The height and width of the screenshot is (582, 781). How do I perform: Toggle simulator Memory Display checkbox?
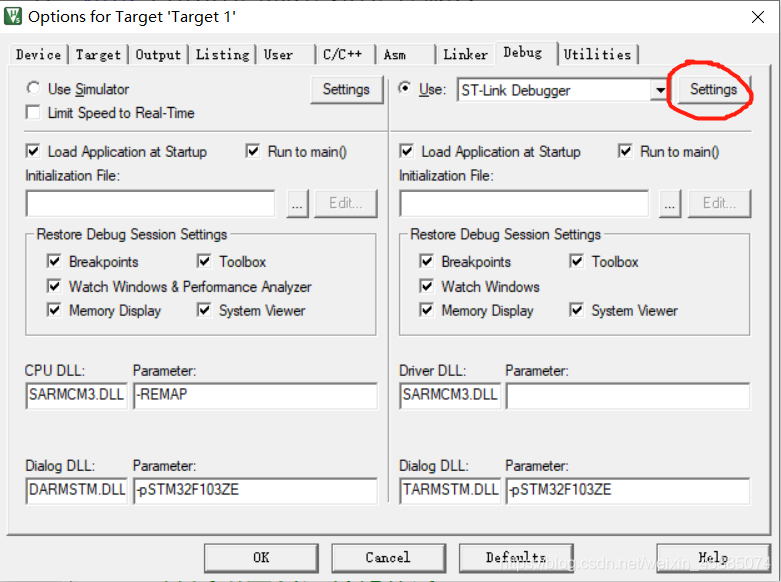click(54, 310)
